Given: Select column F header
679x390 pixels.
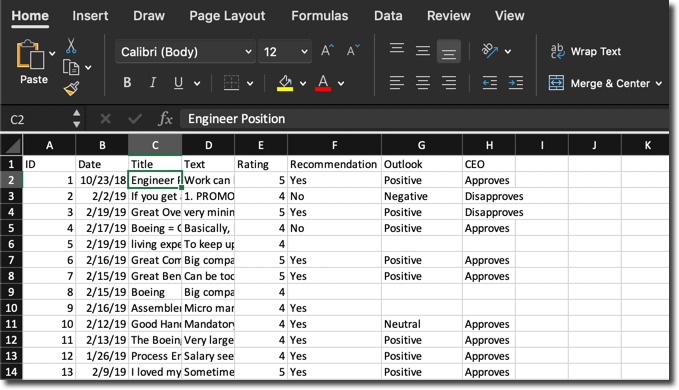Looking at the screenshot, I should (x=334, y=145).
